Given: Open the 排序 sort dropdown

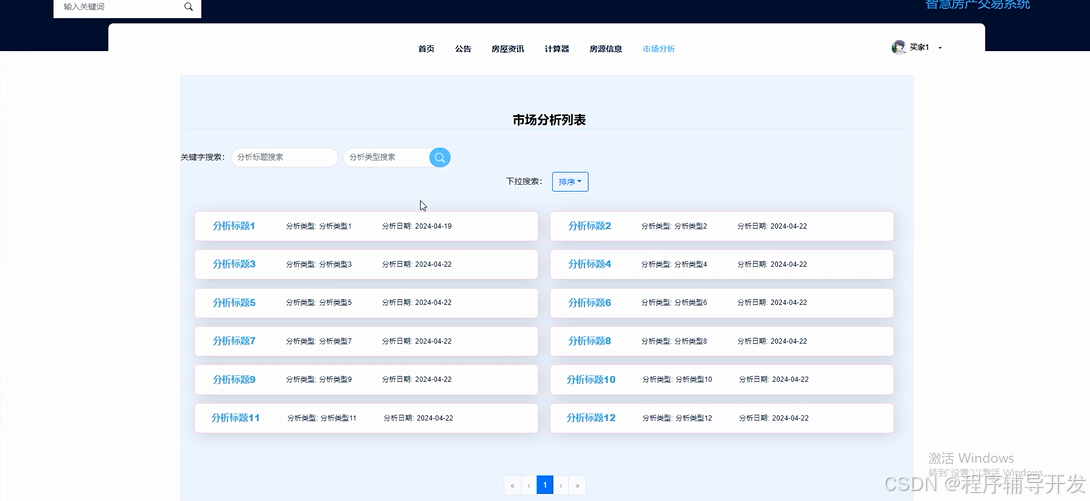Looking at the screenshot, I should tap(570, 182).
